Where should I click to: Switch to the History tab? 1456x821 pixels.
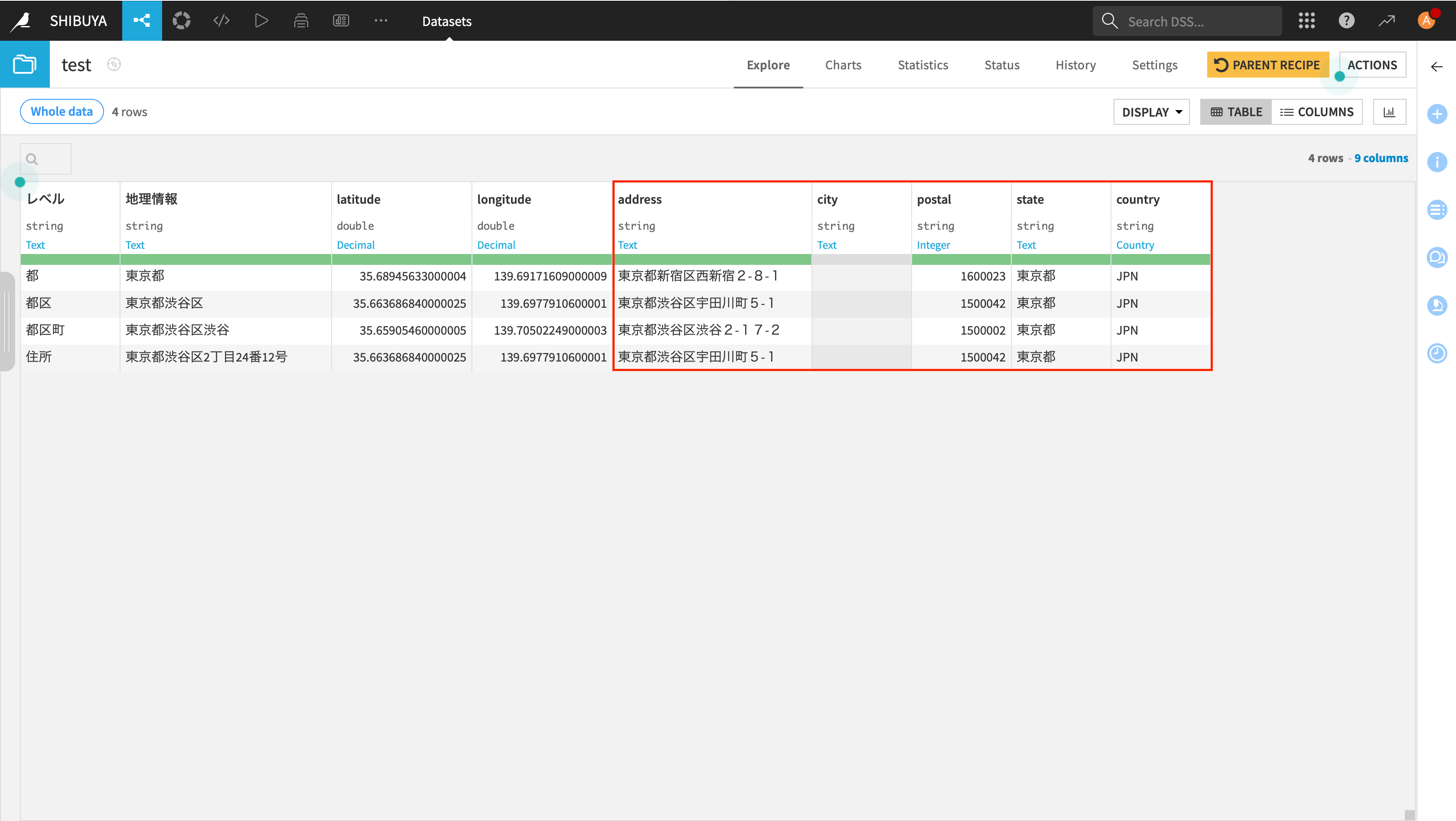1075,65
